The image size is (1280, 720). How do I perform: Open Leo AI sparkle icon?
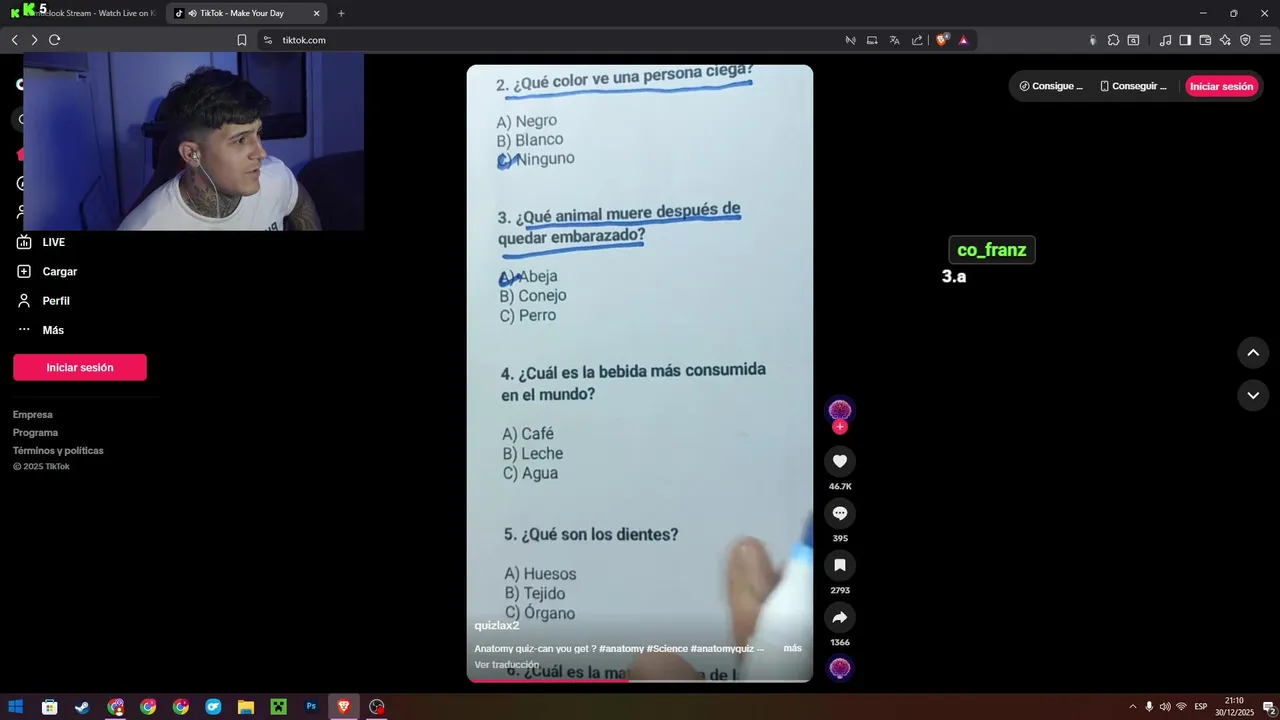(1225, 40)
